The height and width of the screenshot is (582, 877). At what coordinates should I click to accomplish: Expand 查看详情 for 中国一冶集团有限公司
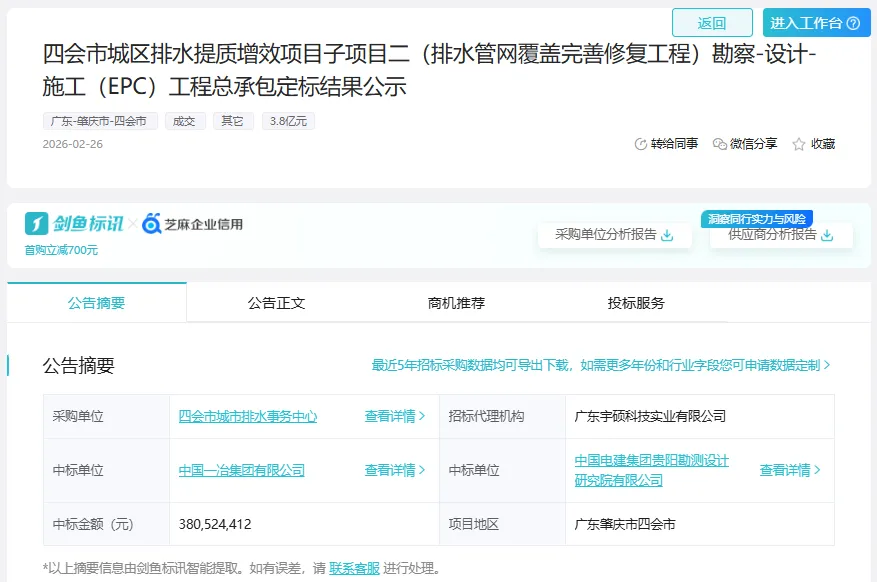click(395, 470)
